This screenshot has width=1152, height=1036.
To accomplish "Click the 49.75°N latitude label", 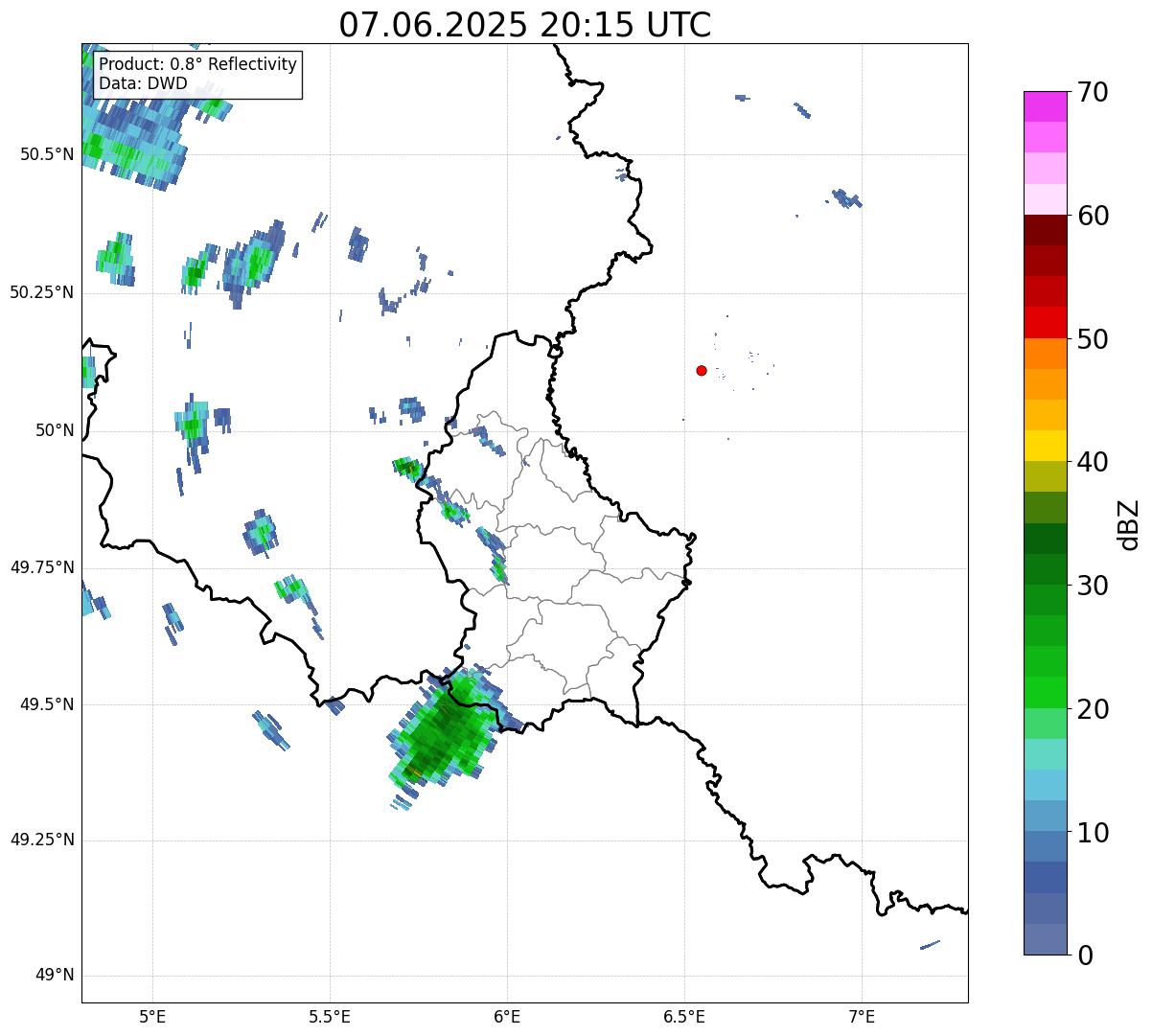I will pos(41,567).
